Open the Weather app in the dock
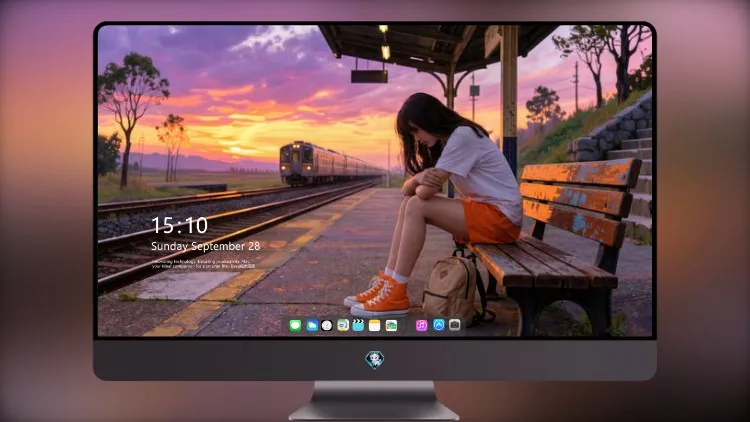The height and width of the screenshot is (422, 750). click(x=311, y=326)
